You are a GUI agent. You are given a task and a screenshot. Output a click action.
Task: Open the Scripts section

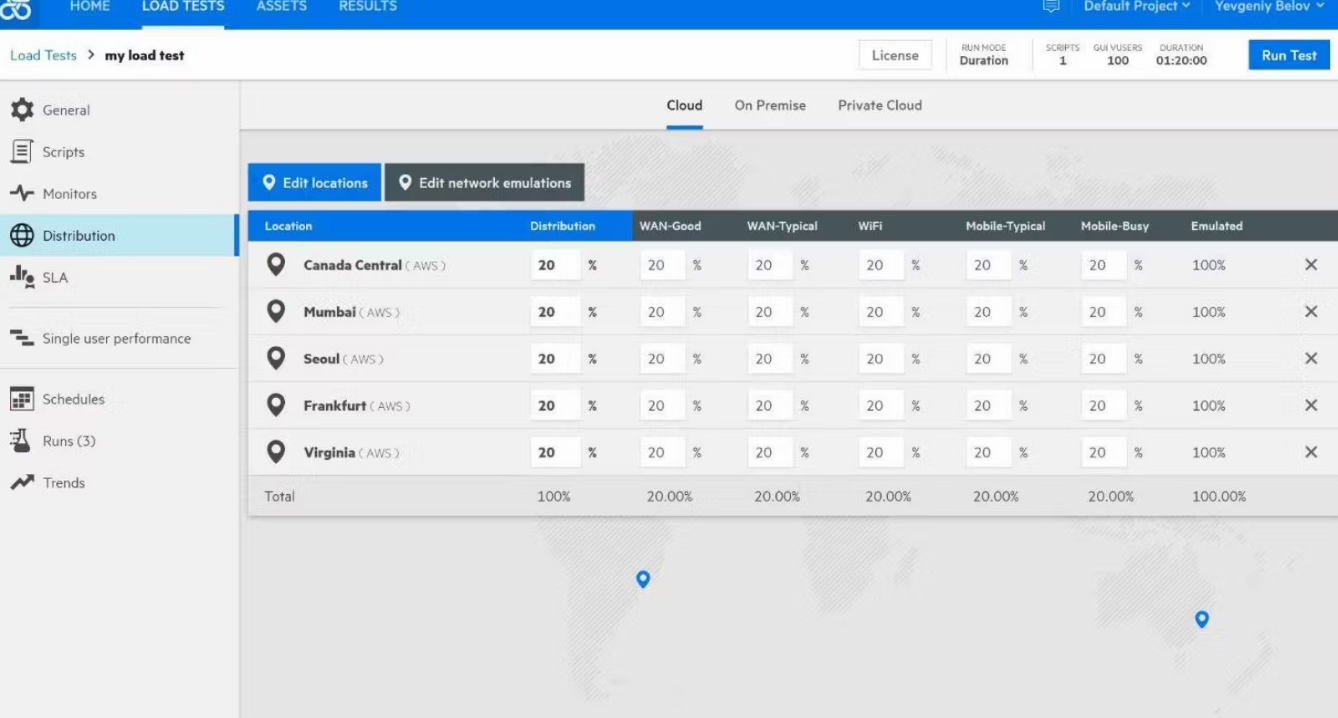64,152
